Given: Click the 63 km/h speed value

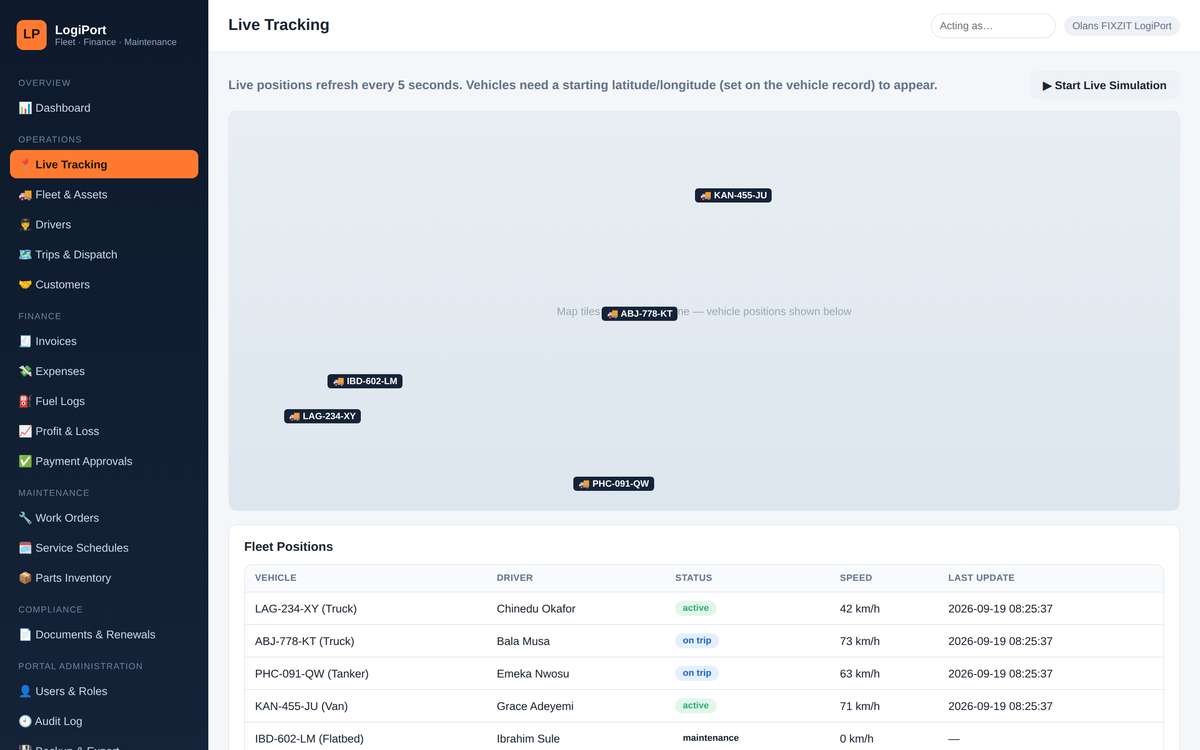Looking at the screenshot, I should pyautogui.click(x=860, y=674).
